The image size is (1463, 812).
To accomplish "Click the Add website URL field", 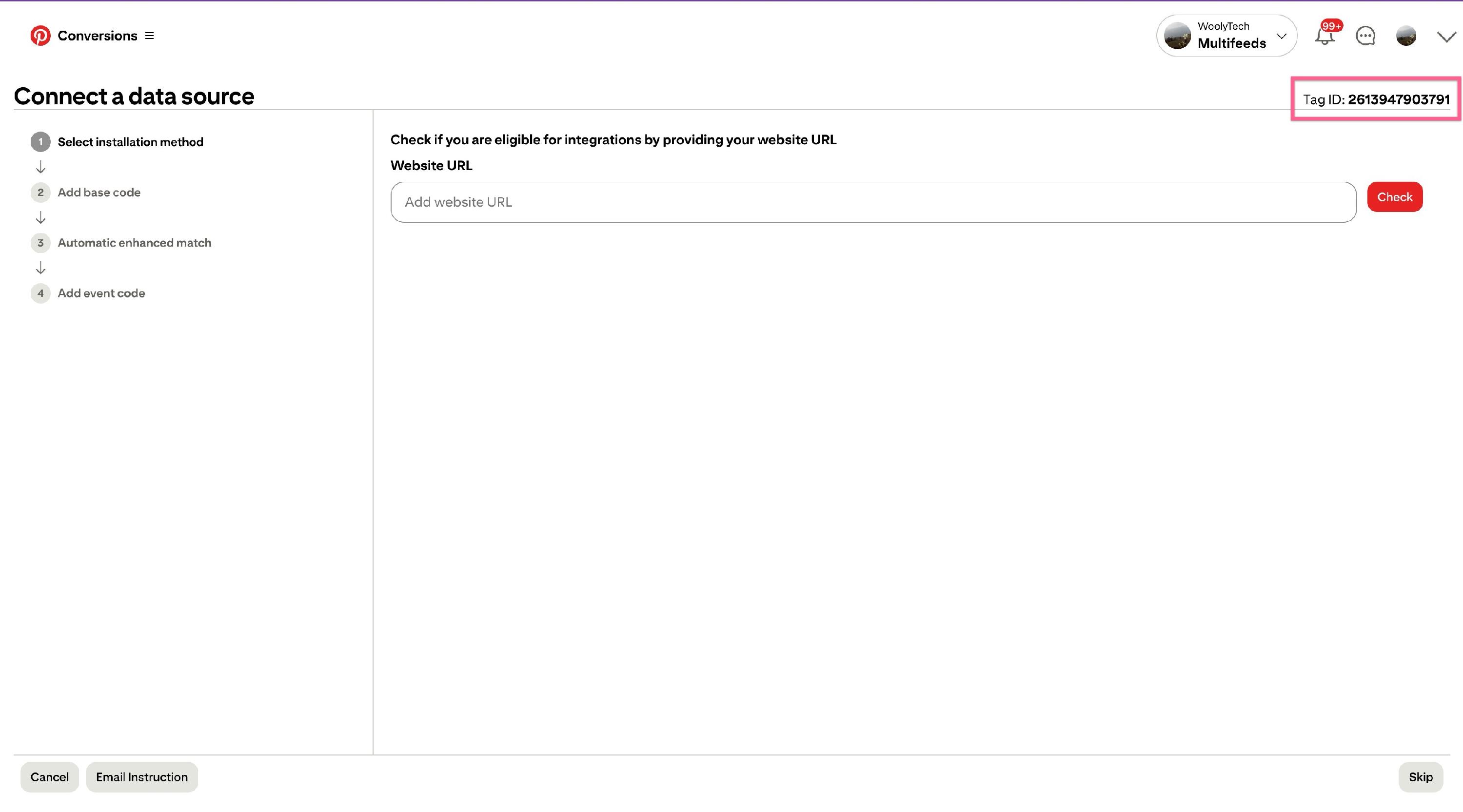I will [x=873, y=202].
